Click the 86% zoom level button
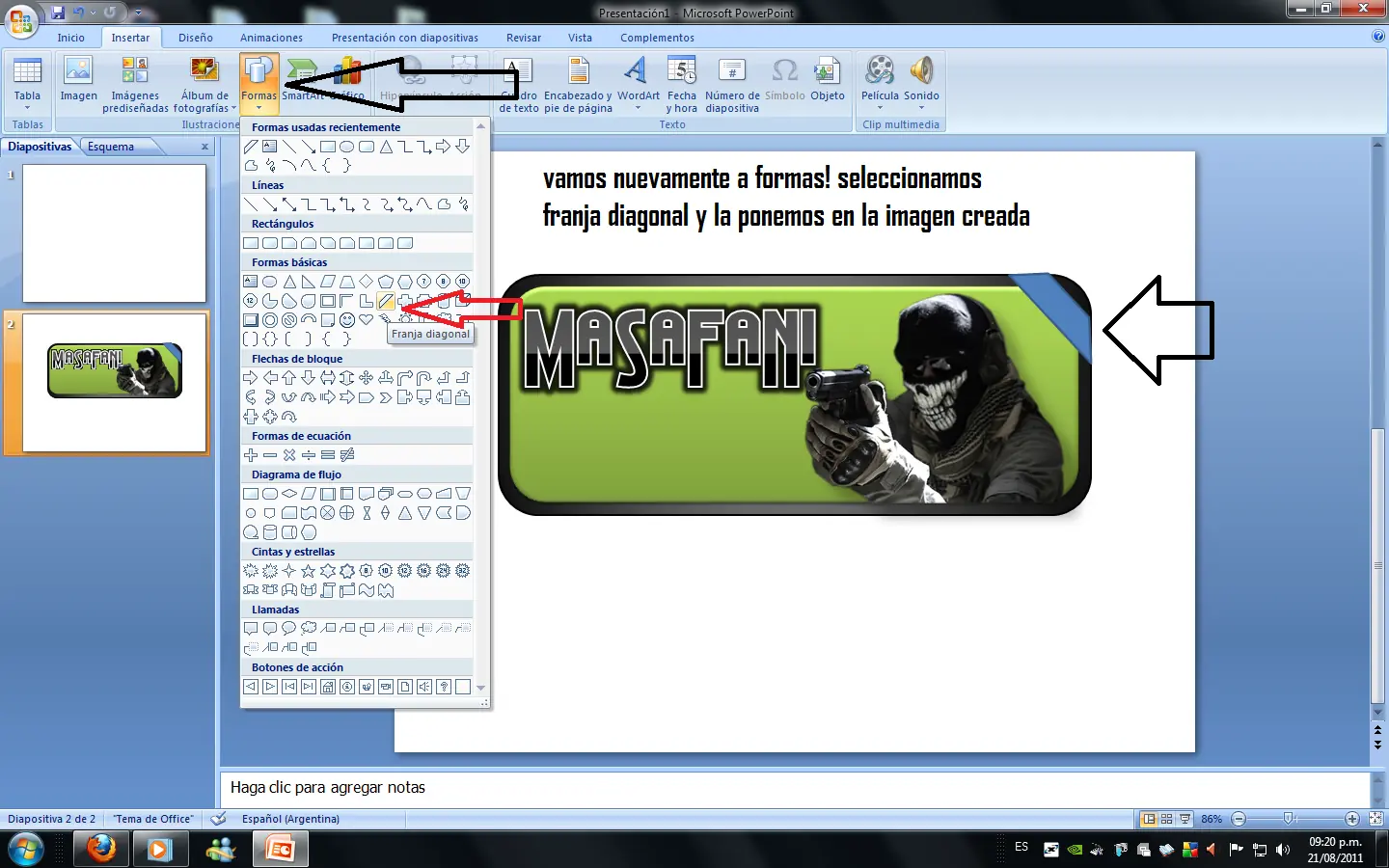 pos(1212,819)
